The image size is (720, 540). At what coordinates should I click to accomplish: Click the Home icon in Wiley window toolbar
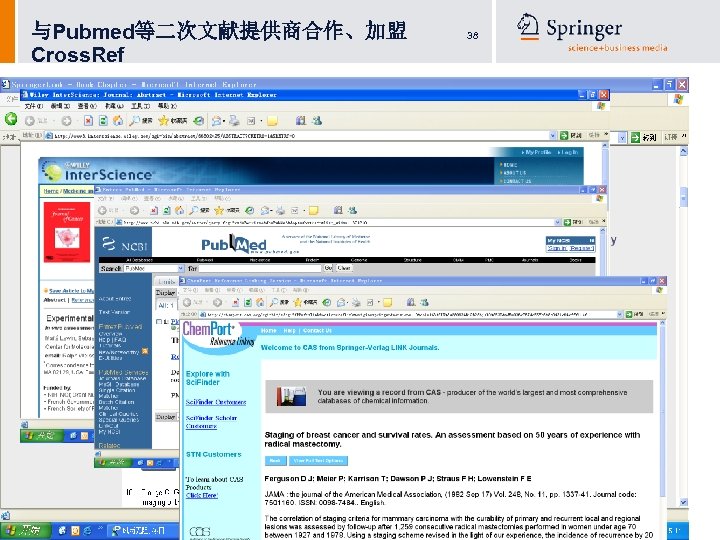pyautogui.click(x=118, y=121)
